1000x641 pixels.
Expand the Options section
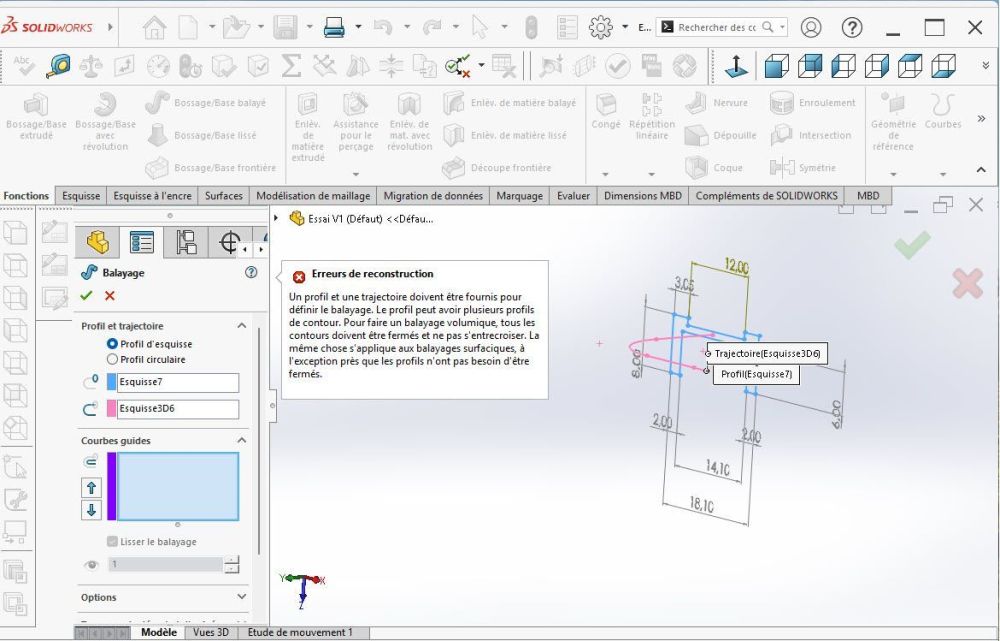click(x=241, y=598)
